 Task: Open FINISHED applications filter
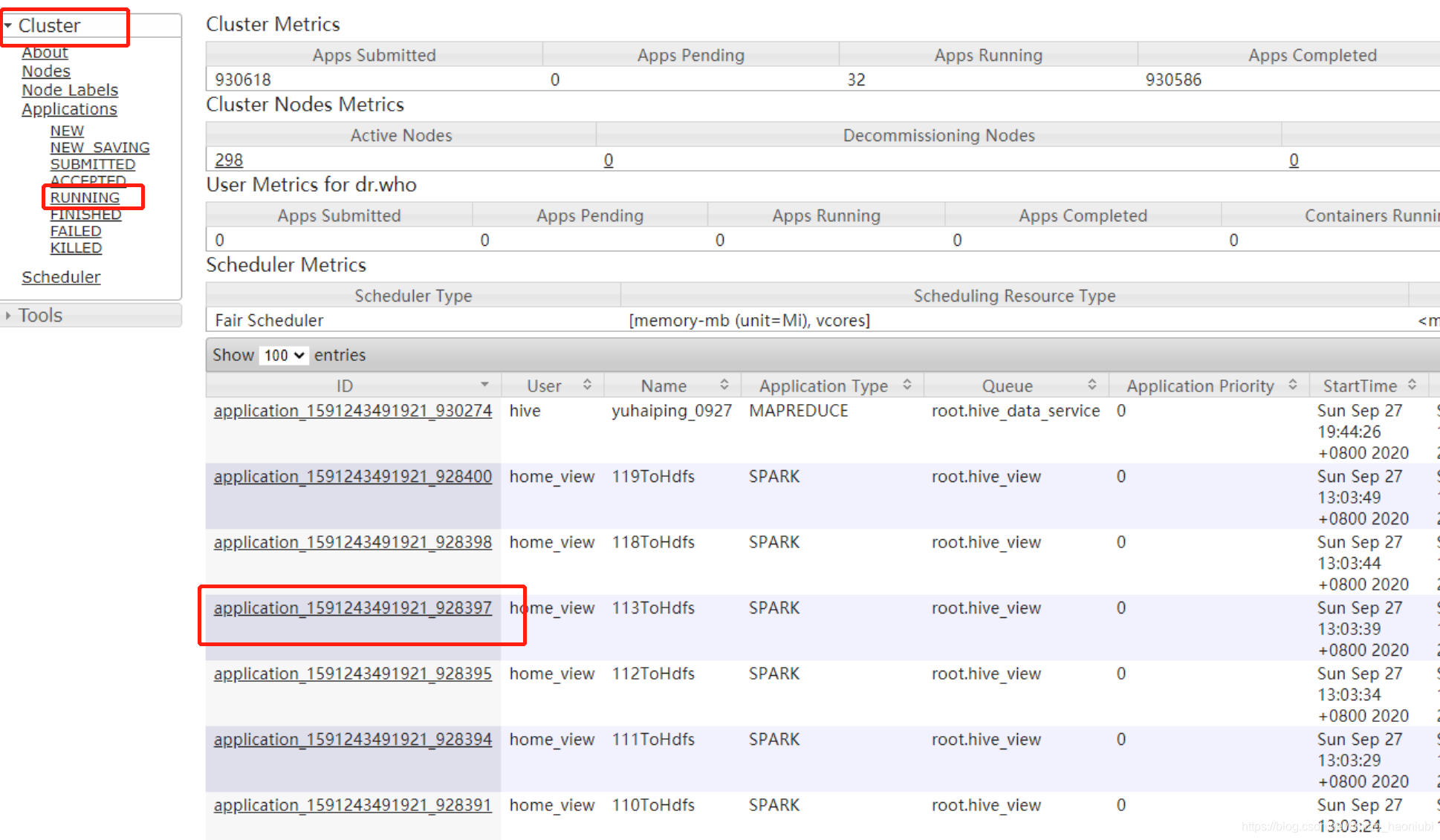click(85, 215)
